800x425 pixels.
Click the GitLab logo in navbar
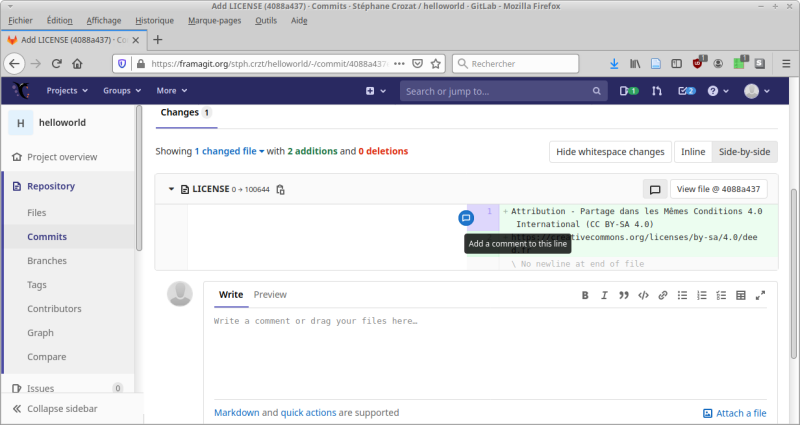tap(20, 90)
